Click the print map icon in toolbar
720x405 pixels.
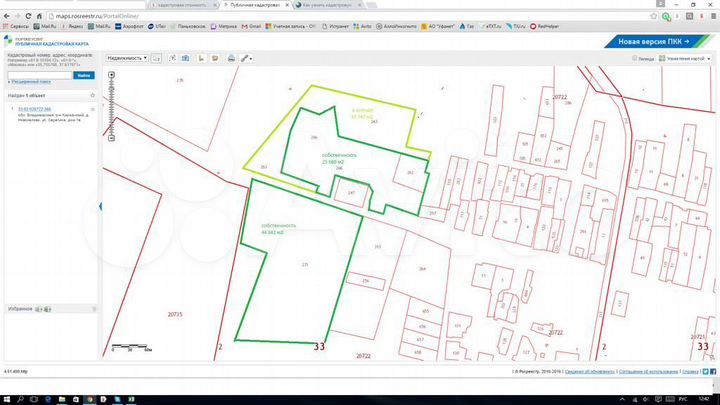coord(231,59)
